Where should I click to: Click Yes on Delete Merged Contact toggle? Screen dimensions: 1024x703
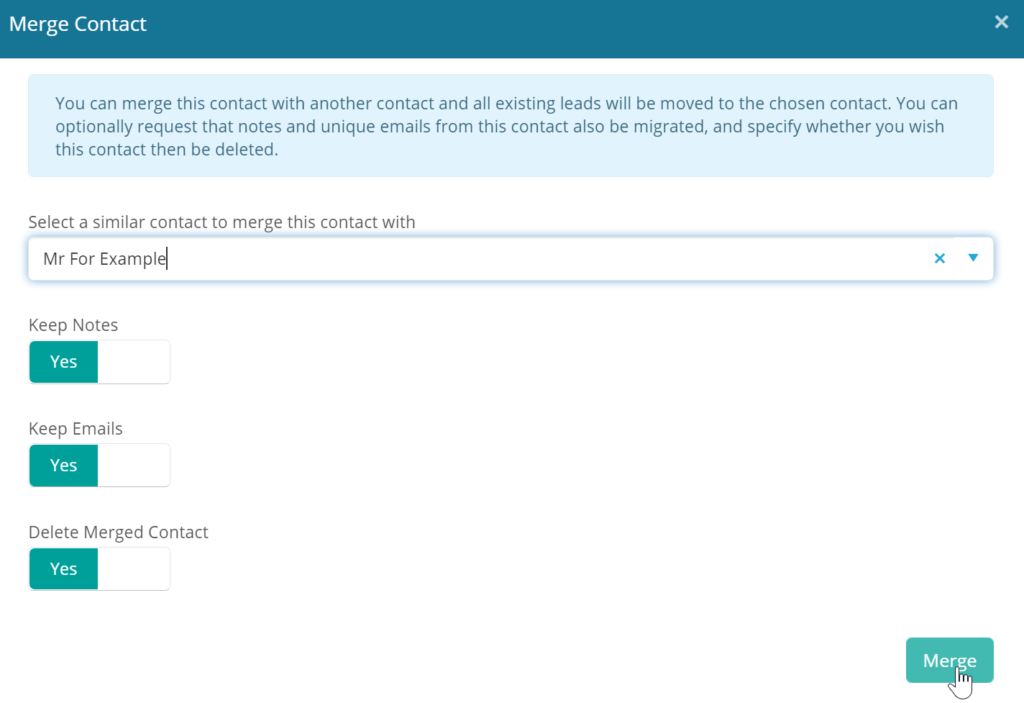64,569
